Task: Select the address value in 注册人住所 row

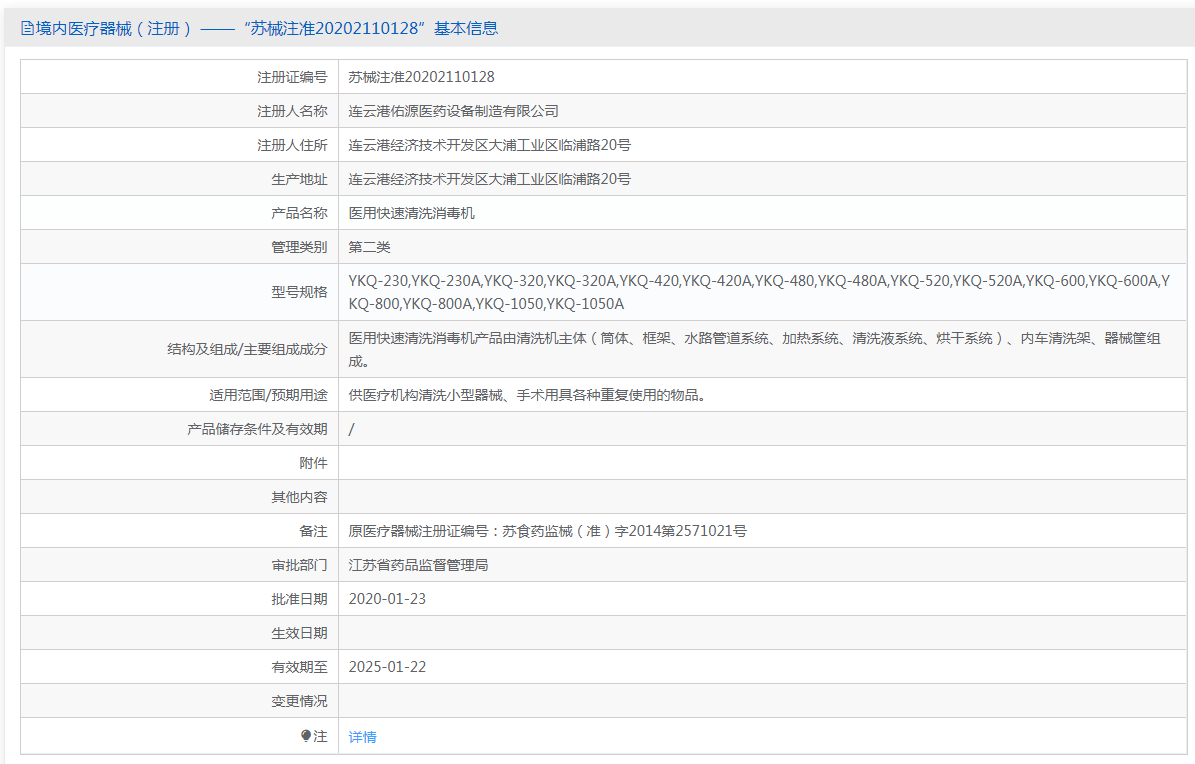Action: click(x=489, y=145)
